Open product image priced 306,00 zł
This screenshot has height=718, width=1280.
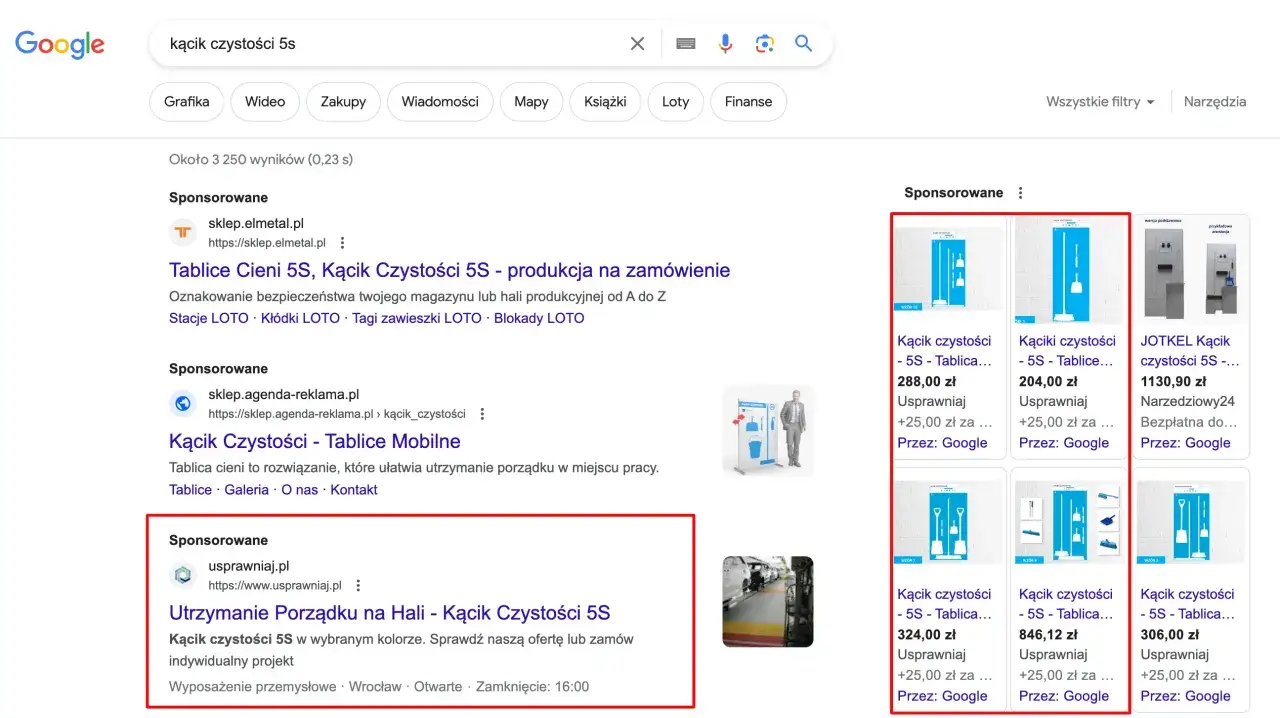pos(1191,524)
